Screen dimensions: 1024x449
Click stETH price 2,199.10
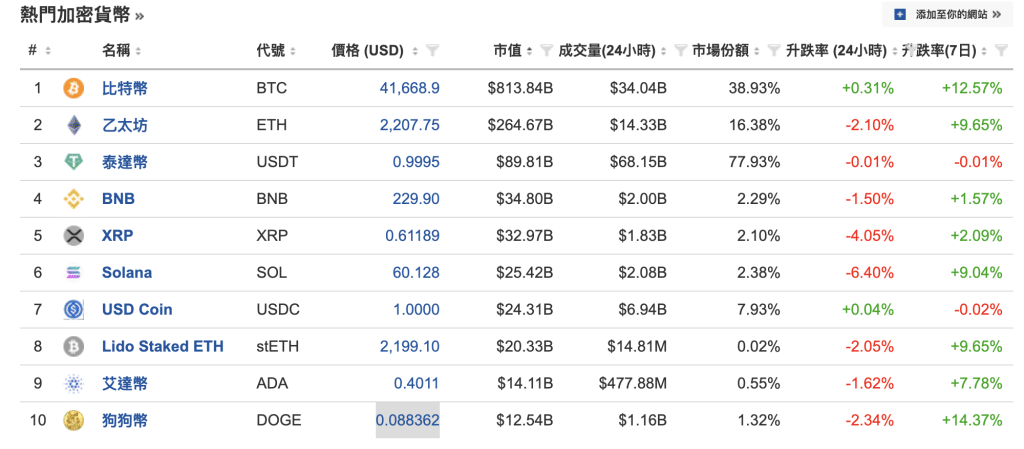[x=409, y=347]
